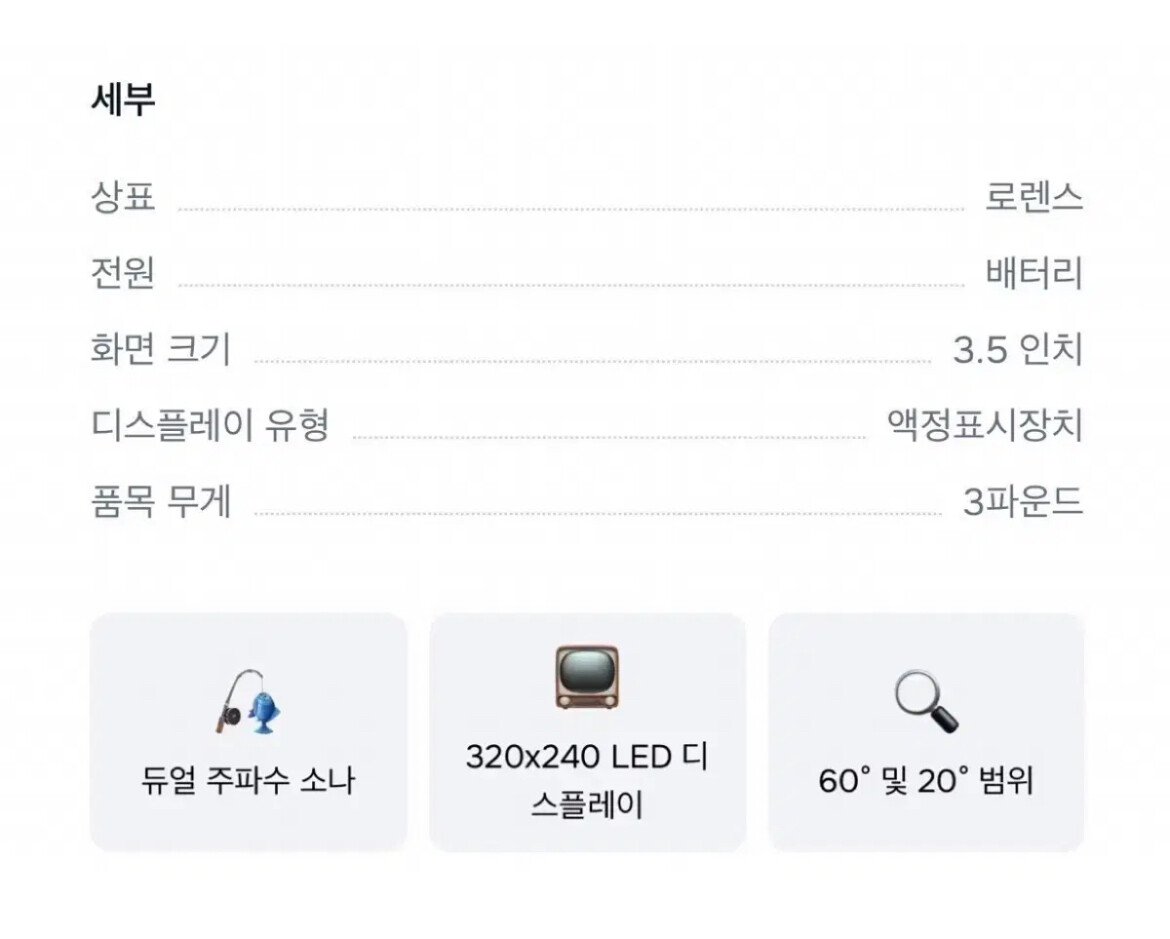Click the magnifying glass icon
Image resolution: width=1170 pixels, height=939 pixels.
(927, 702)
